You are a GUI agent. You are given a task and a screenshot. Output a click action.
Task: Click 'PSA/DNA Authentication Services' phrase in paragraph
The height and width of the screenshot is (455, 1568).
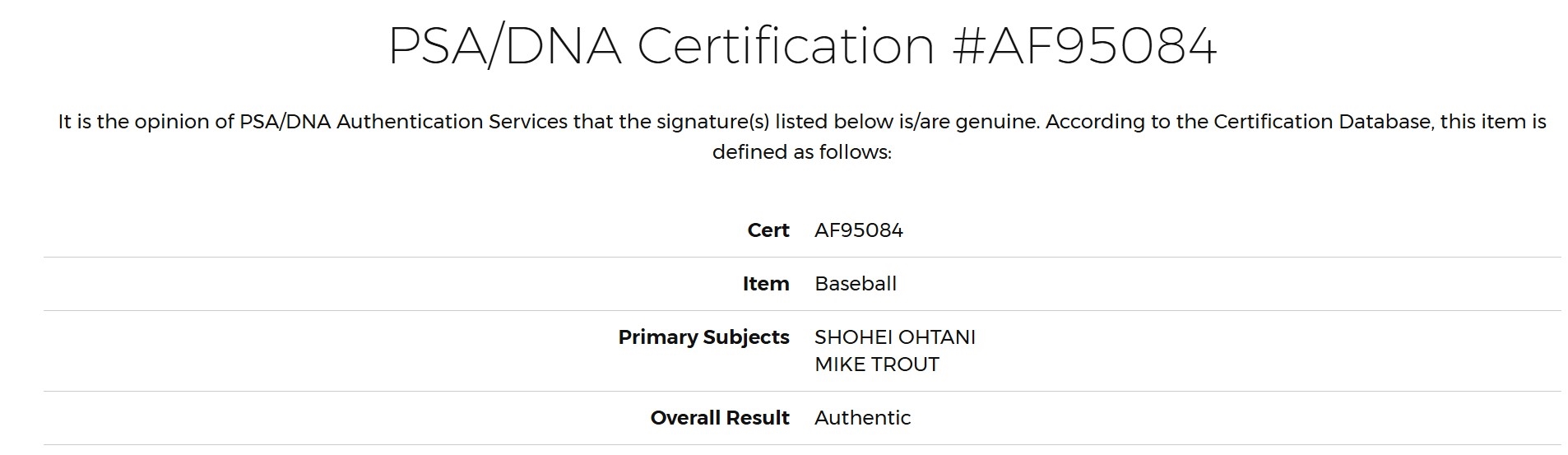tap(403, 122)
